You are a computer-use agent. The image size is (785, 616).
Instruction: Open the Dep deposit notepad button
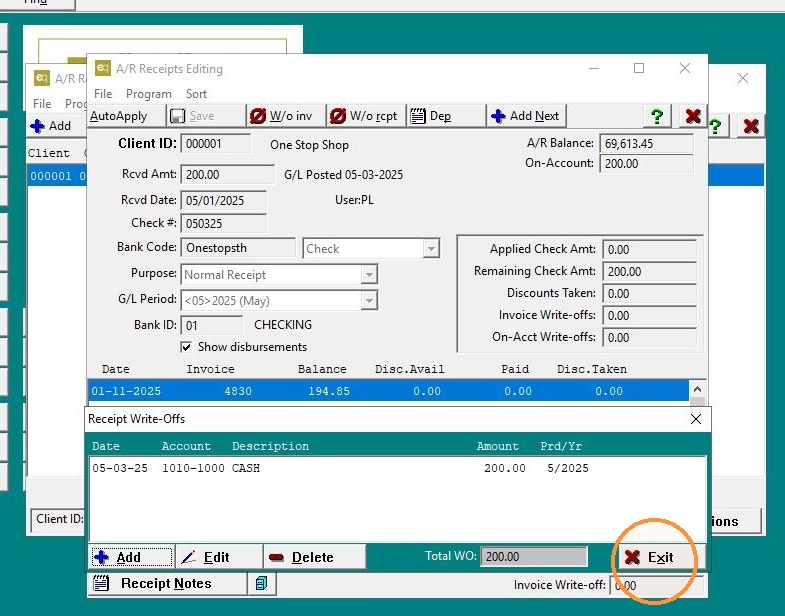tap(447, 116)
